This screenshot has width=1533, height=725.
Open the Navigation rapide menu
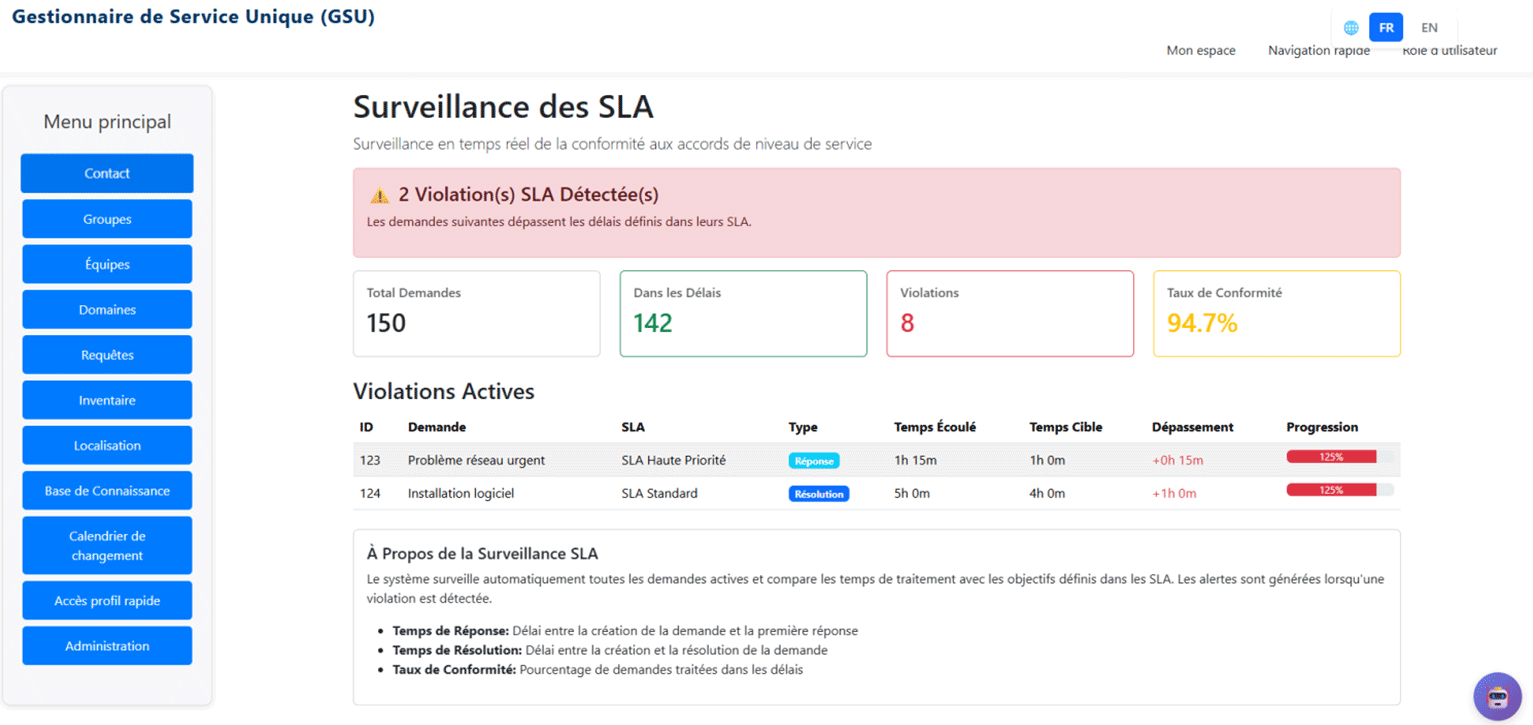pyautogui.click(x=1318, y=49)
